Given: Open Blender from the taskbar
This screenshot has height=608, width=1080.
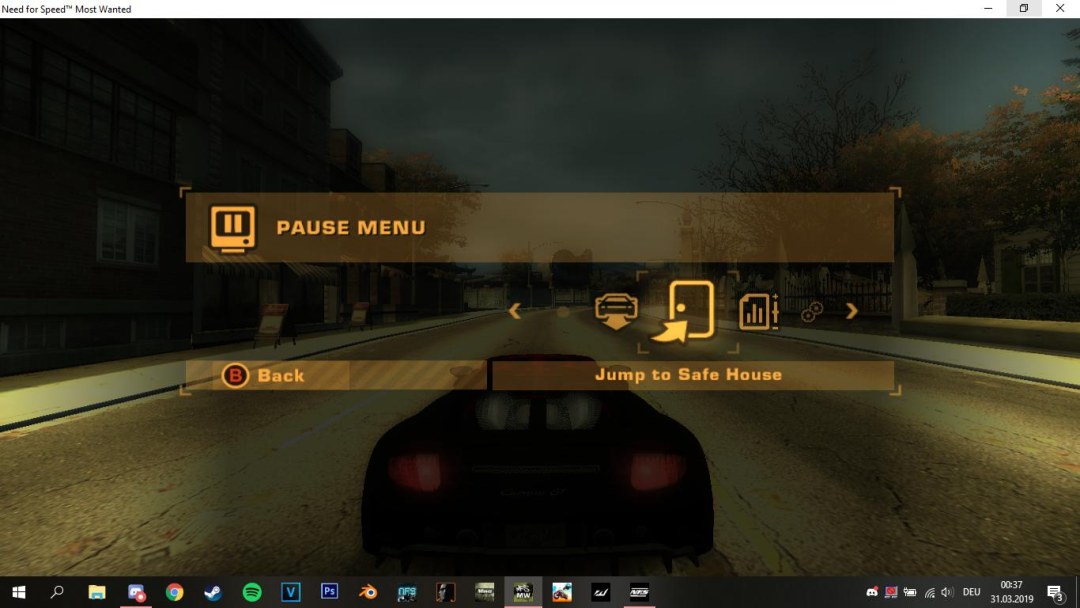Looking at the screenshot, I should point(368,592).
